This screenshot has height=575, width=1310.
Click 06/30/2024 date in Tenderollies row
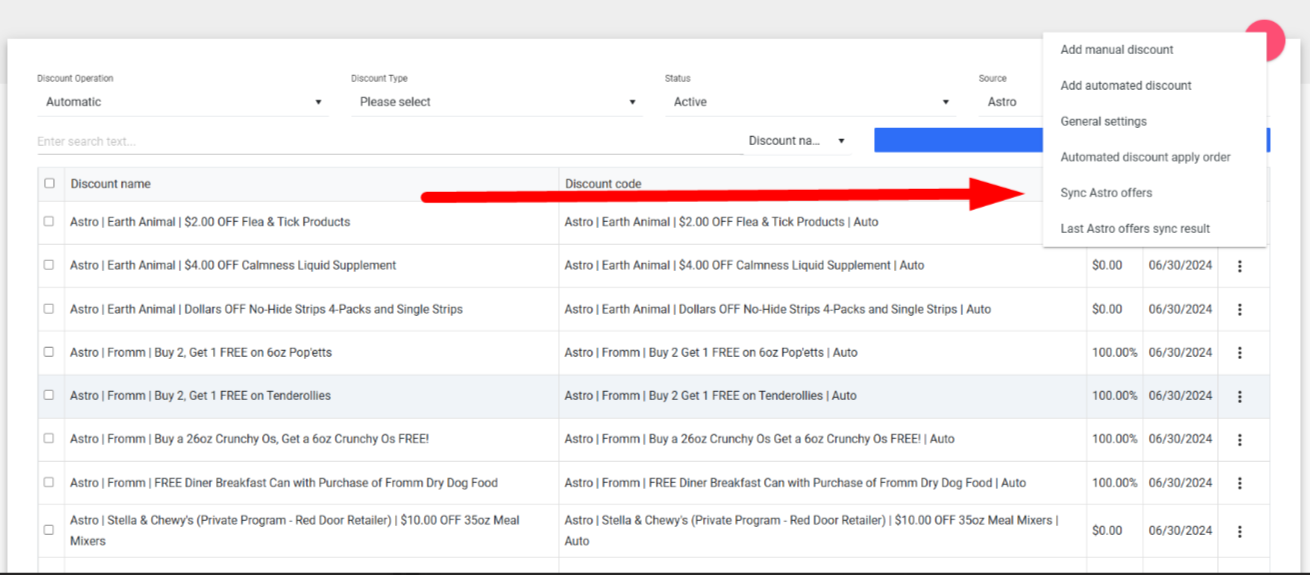(1179, 395)
